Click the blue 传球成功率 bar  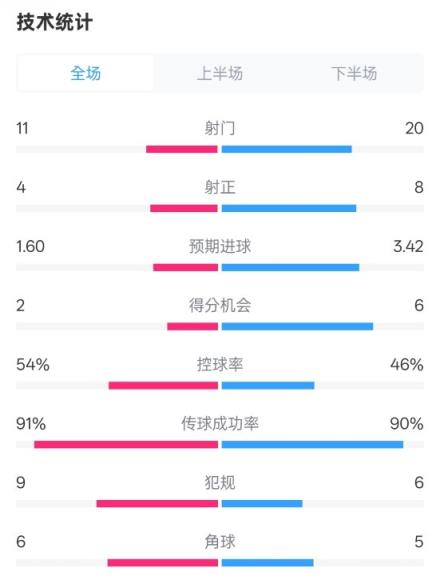click(x=312, y=444)
